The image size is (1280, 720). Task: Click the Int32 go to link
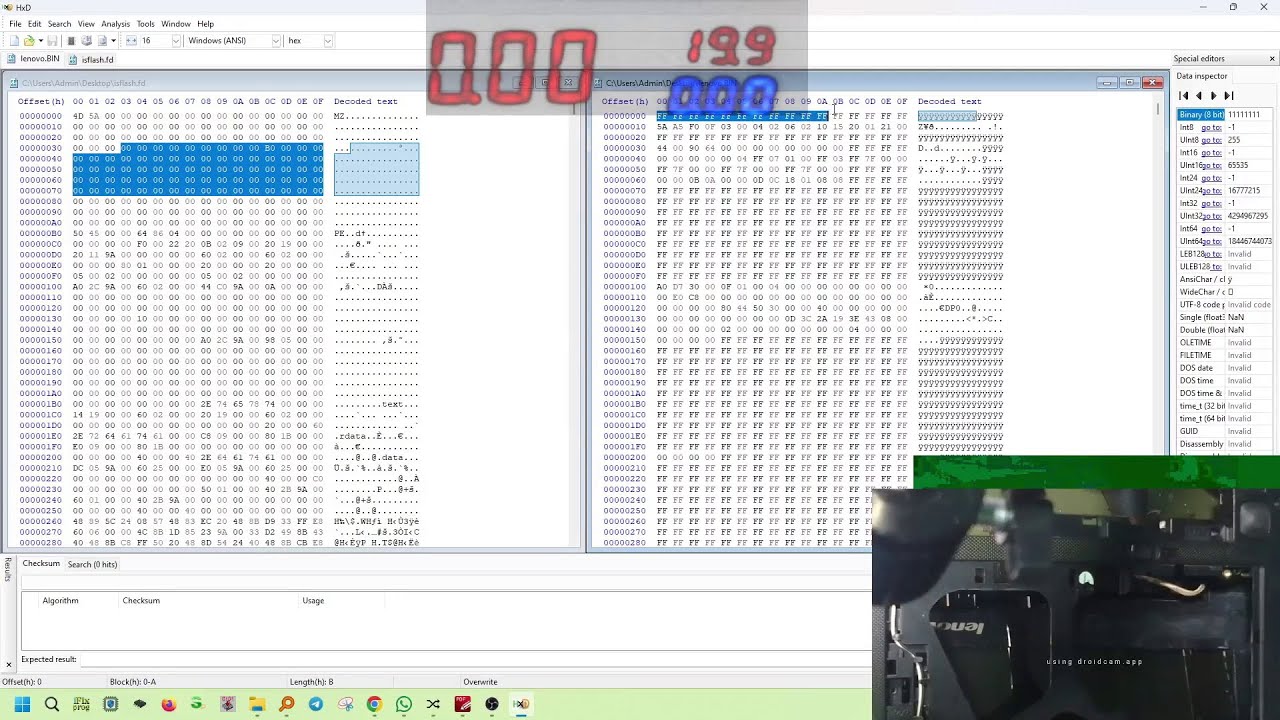coord(1211,203)
